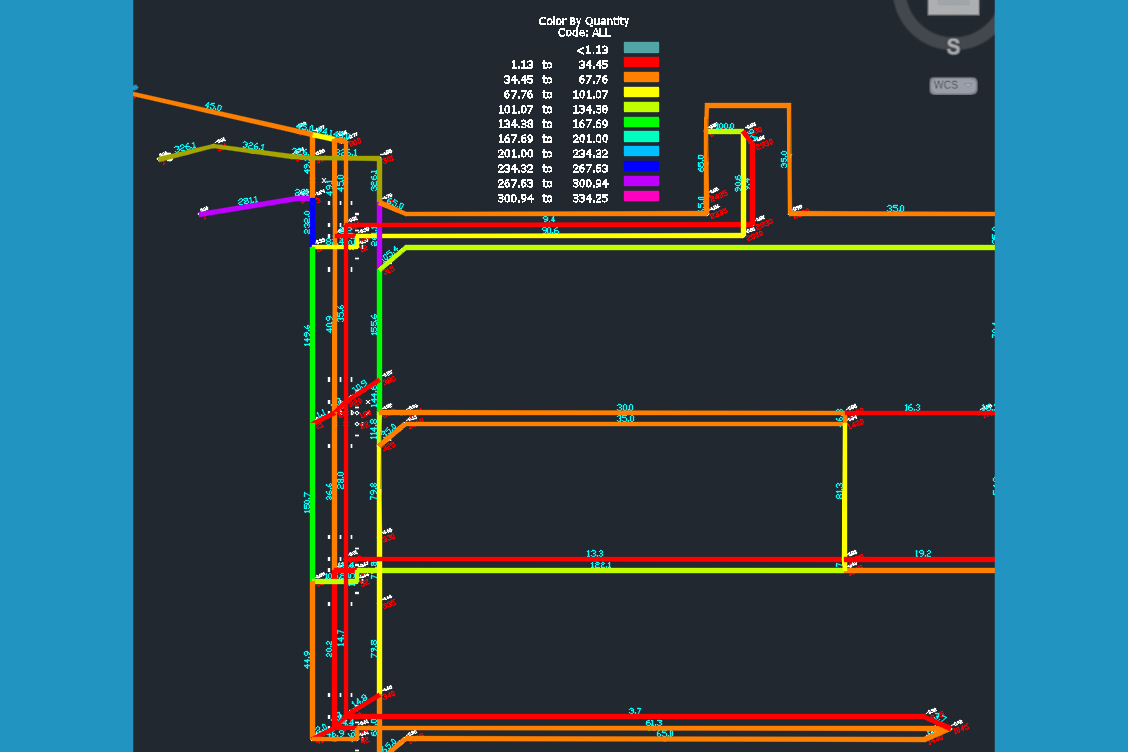Click the South compass label on ViewCube

click(x=953, y=47)
